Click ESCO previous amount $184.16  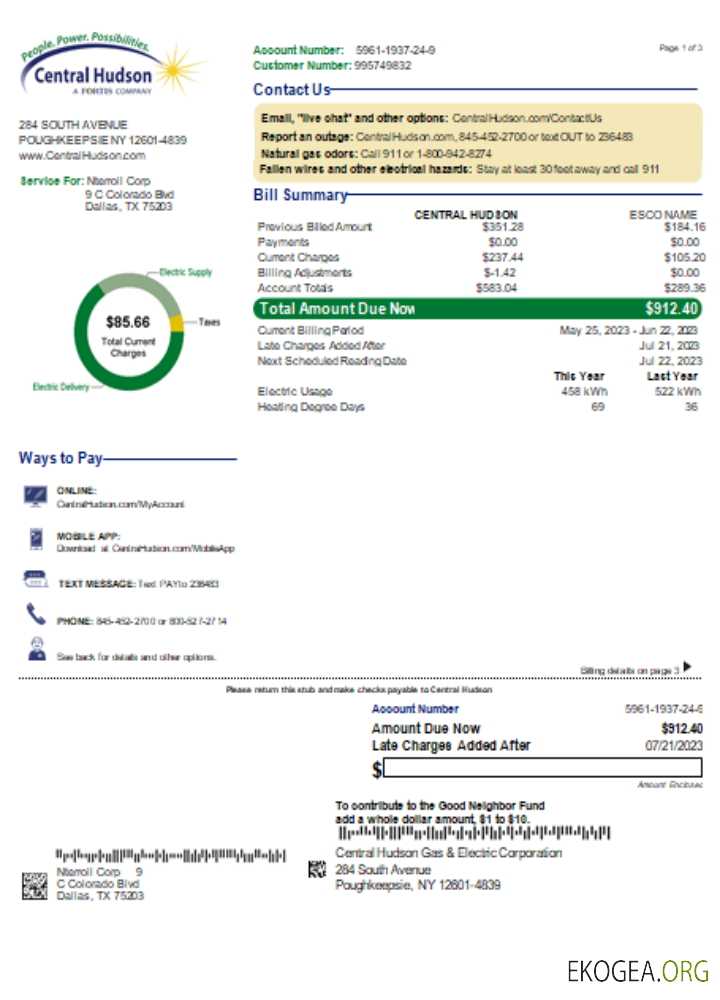[684, 227]
